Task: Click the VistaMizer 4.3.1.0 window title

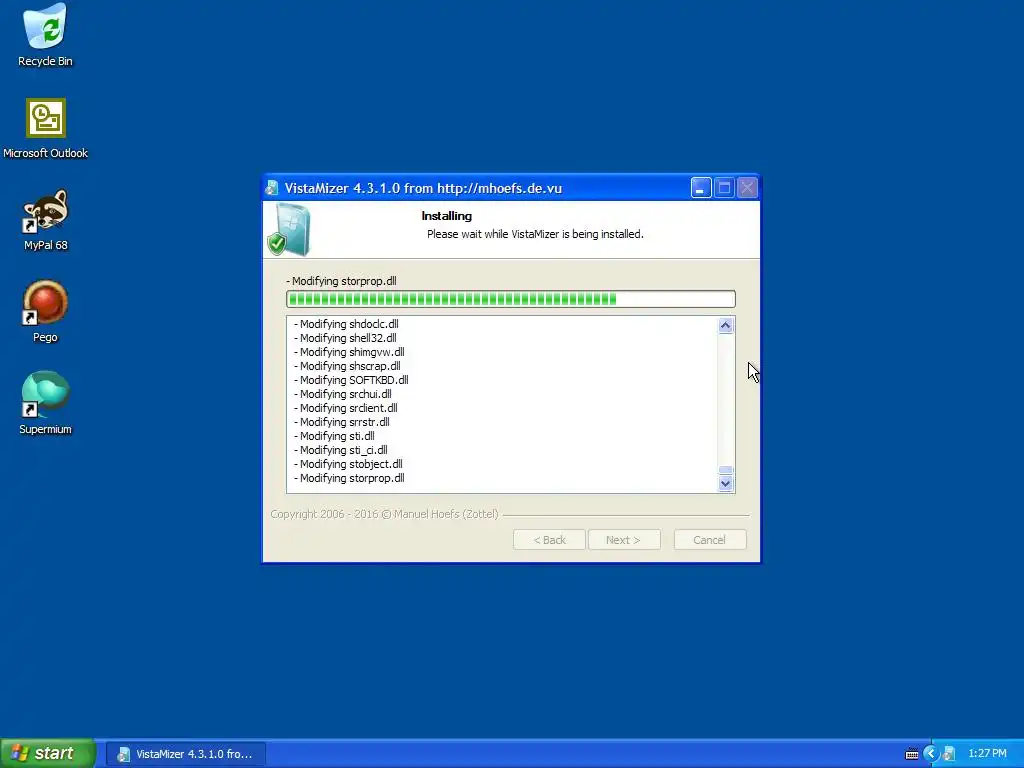Action: click(x=423, y=188)
